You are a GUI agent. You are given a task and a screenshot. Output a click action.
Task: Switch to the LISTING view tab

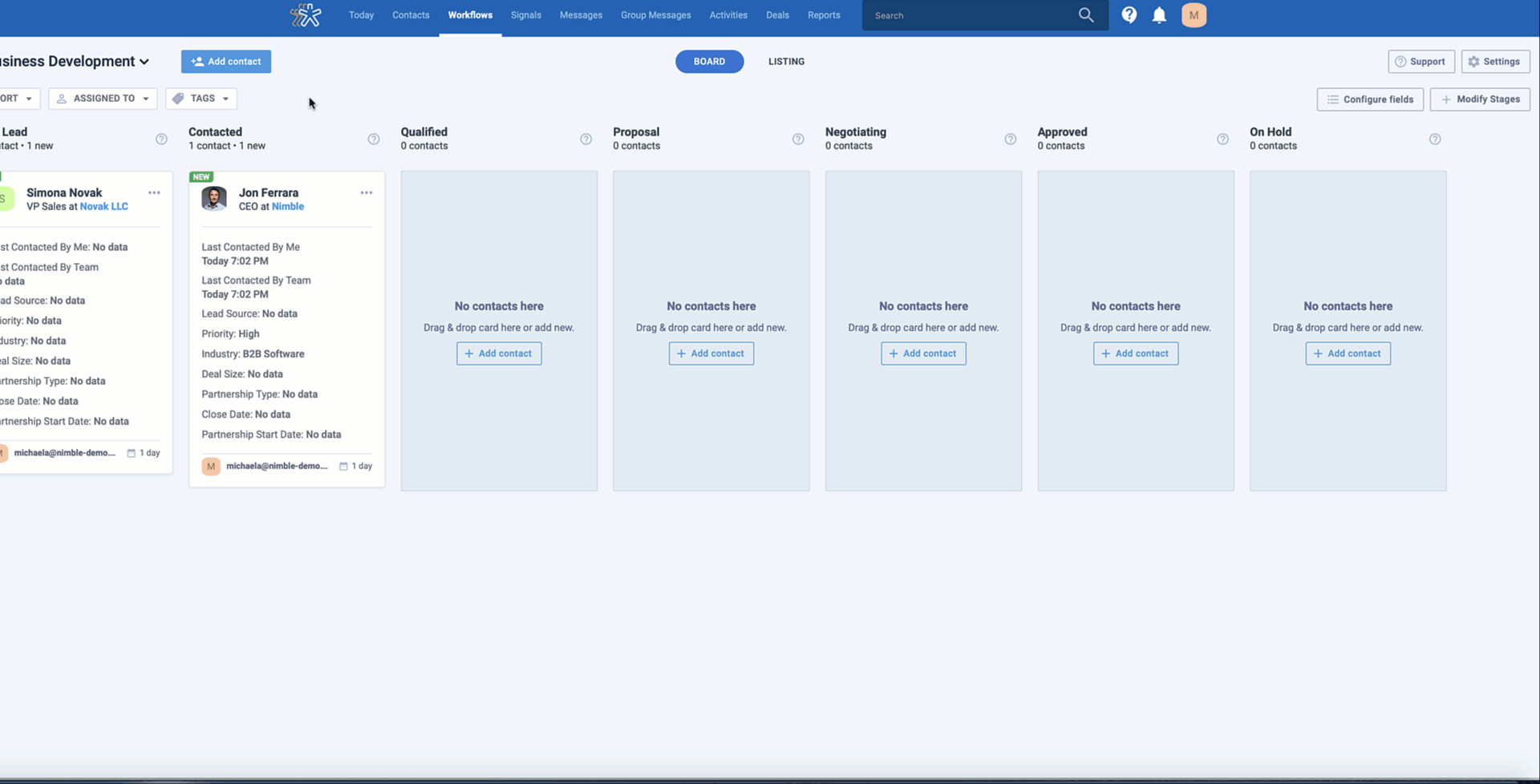[x=785, y=61]
